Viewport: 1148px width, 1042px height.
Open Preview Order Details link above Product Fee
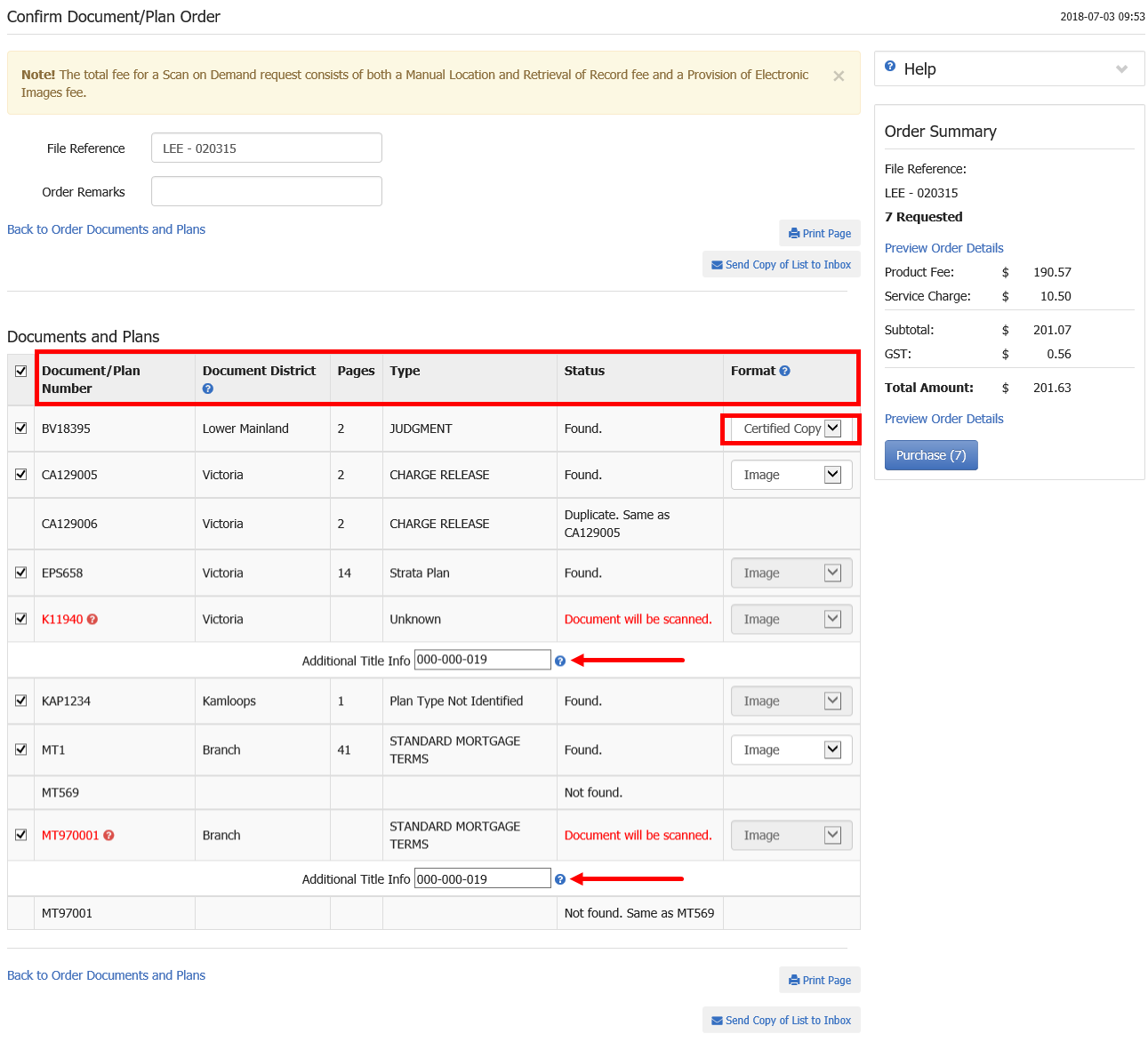pyautogui.click(x=943, y=248)
